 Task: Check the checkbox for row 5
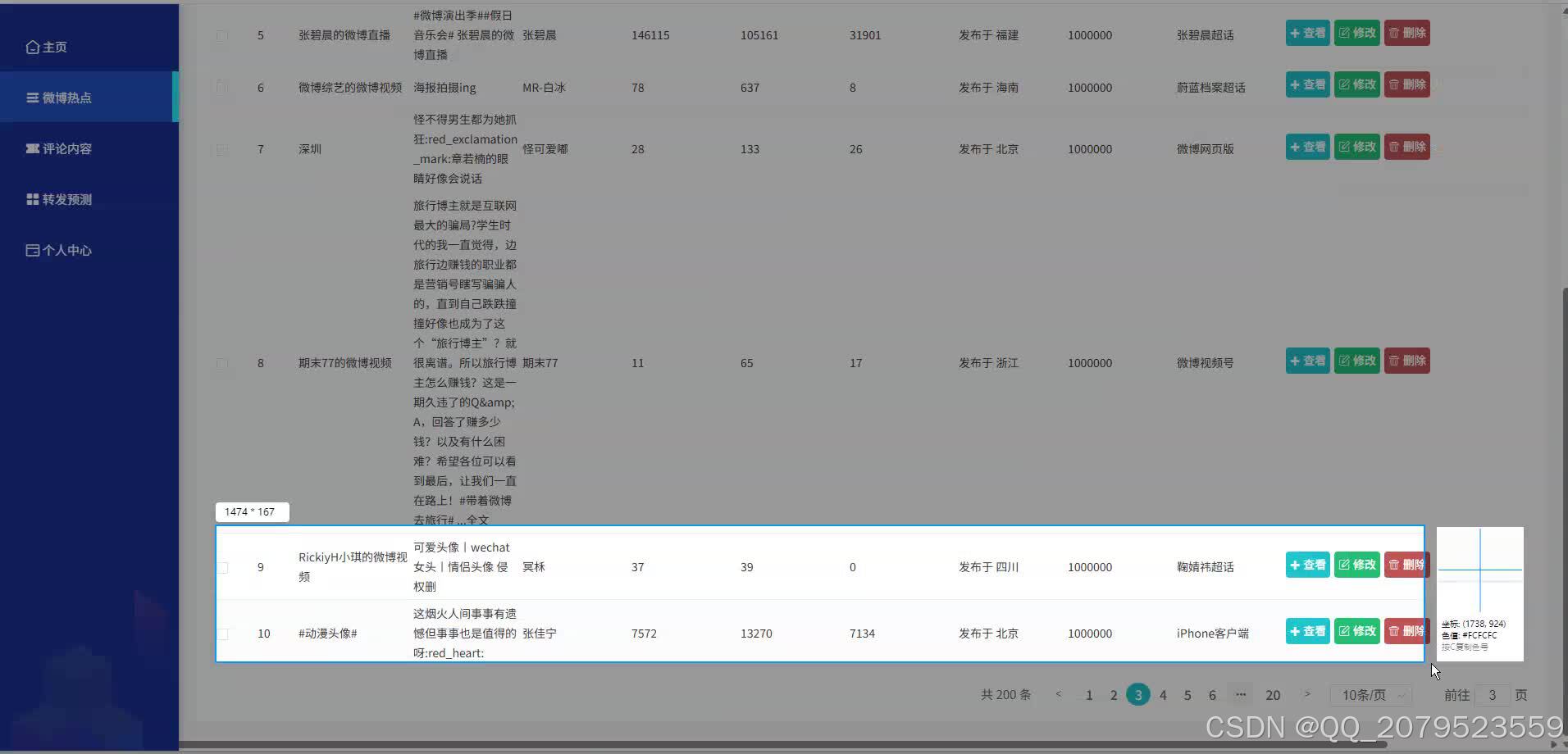(221, 35)
